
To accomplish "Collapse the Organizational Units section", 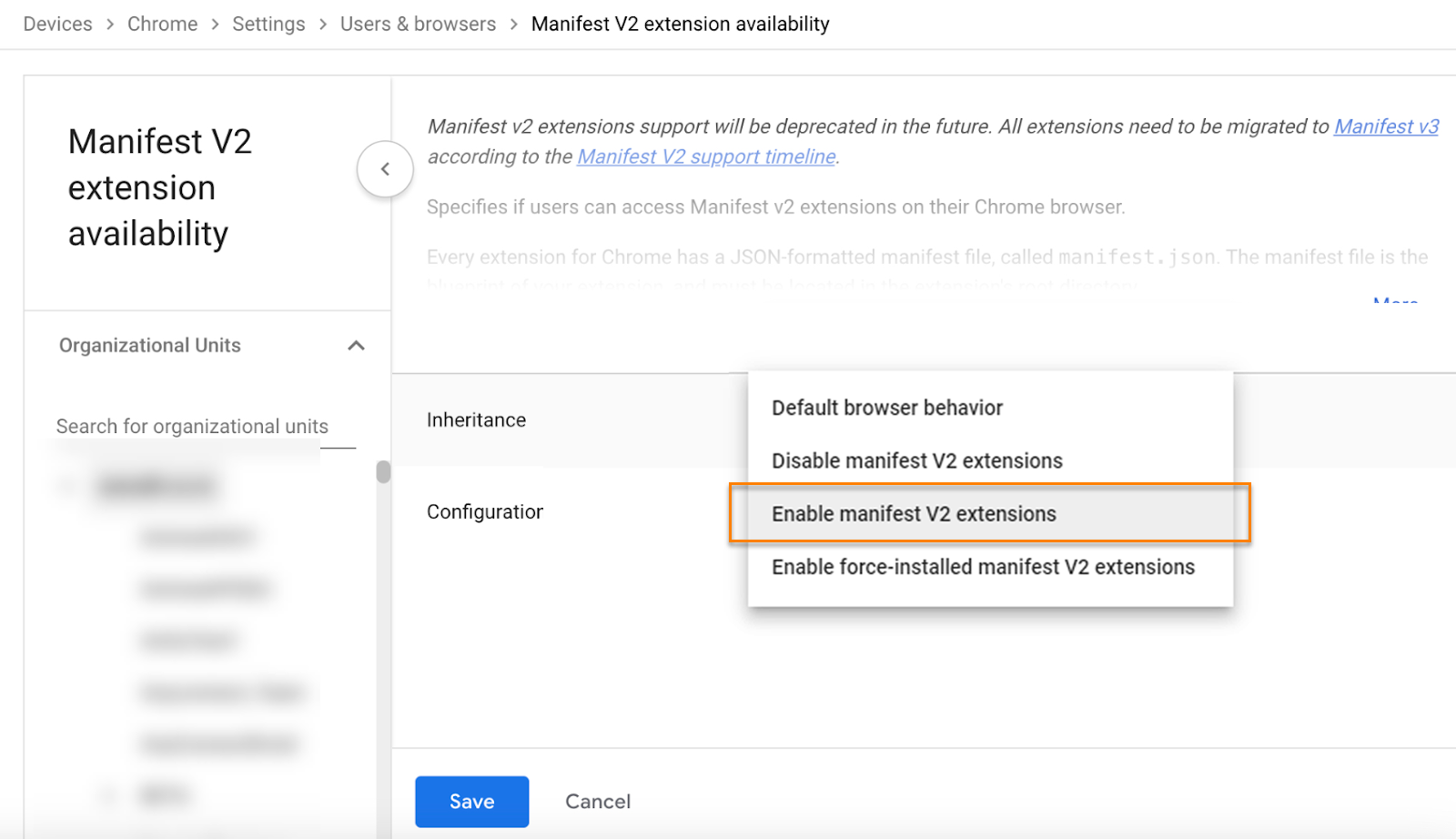I will 356,346.
